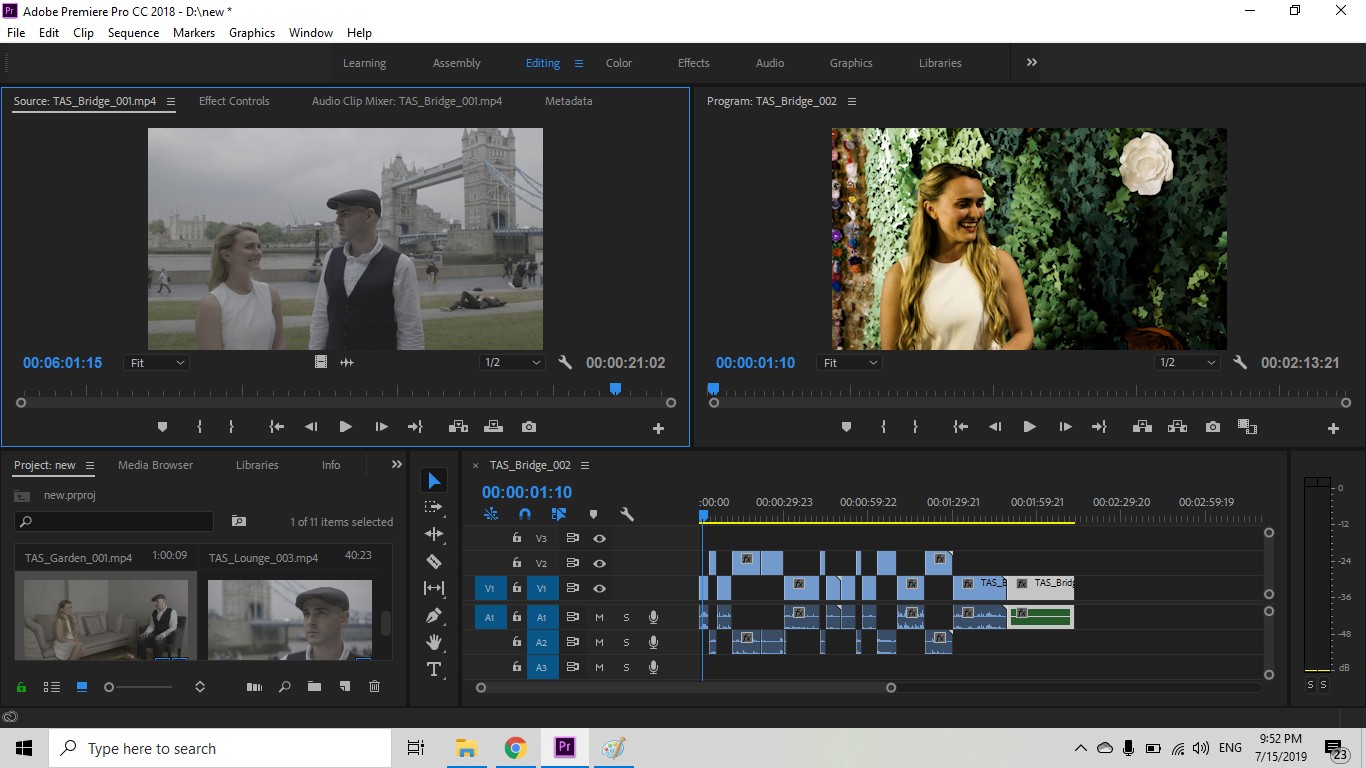Click the Source monitor blue playhead
Image resolution: width=1366 pixels, height=768 pixels.
[615, 389]
